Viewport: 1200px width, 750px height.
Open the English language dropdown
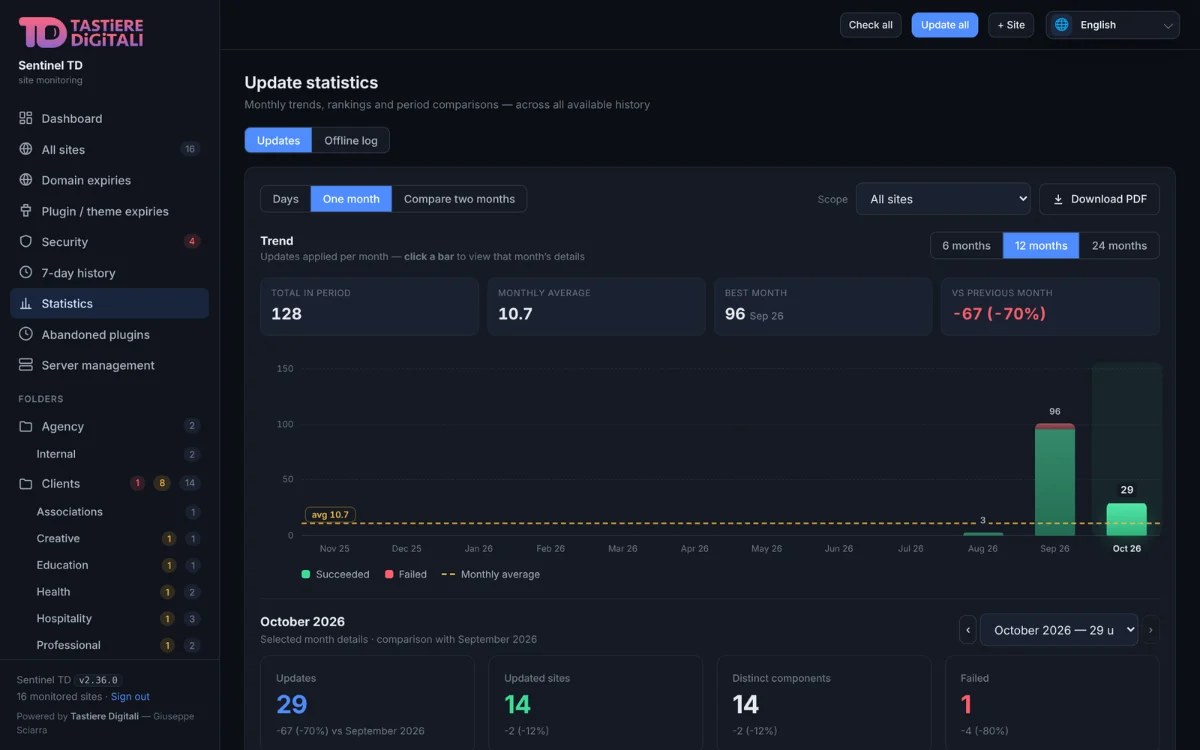pyautogui.click(x=1113, y=25)
